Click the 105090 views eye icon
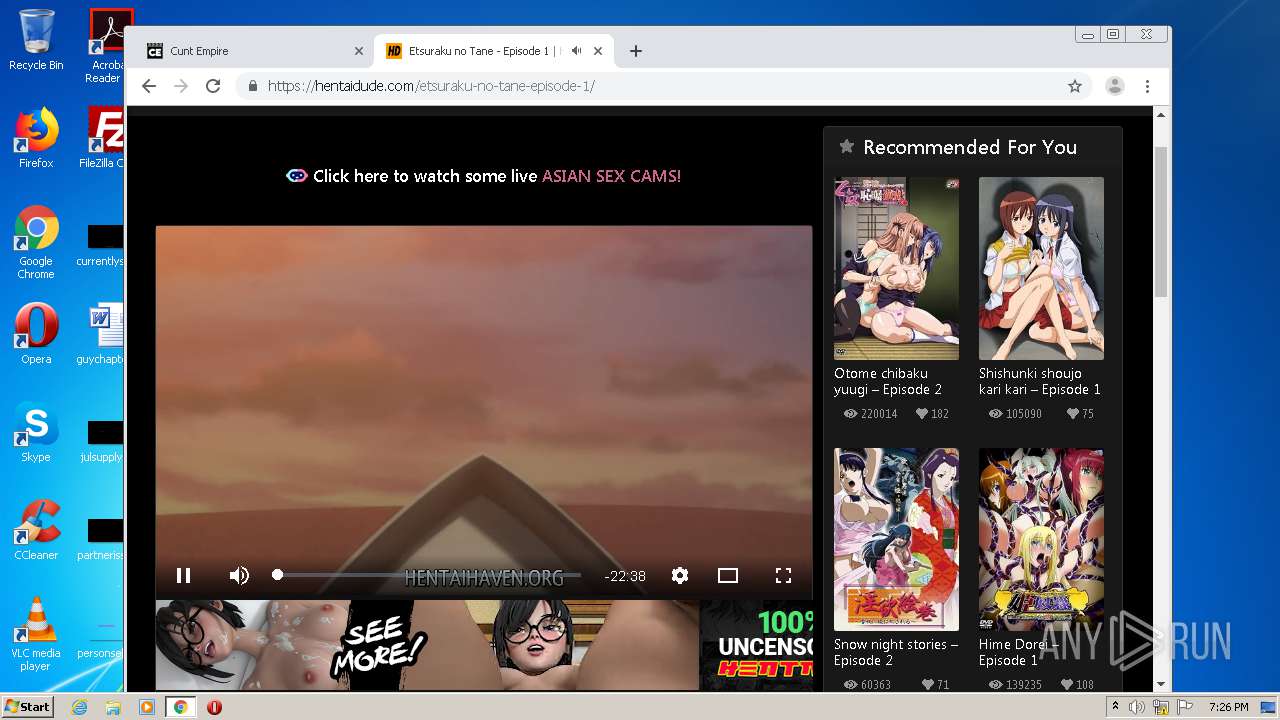Viewport: 1280px width, 720px height. pyautogui.click(x=995, y=413)
